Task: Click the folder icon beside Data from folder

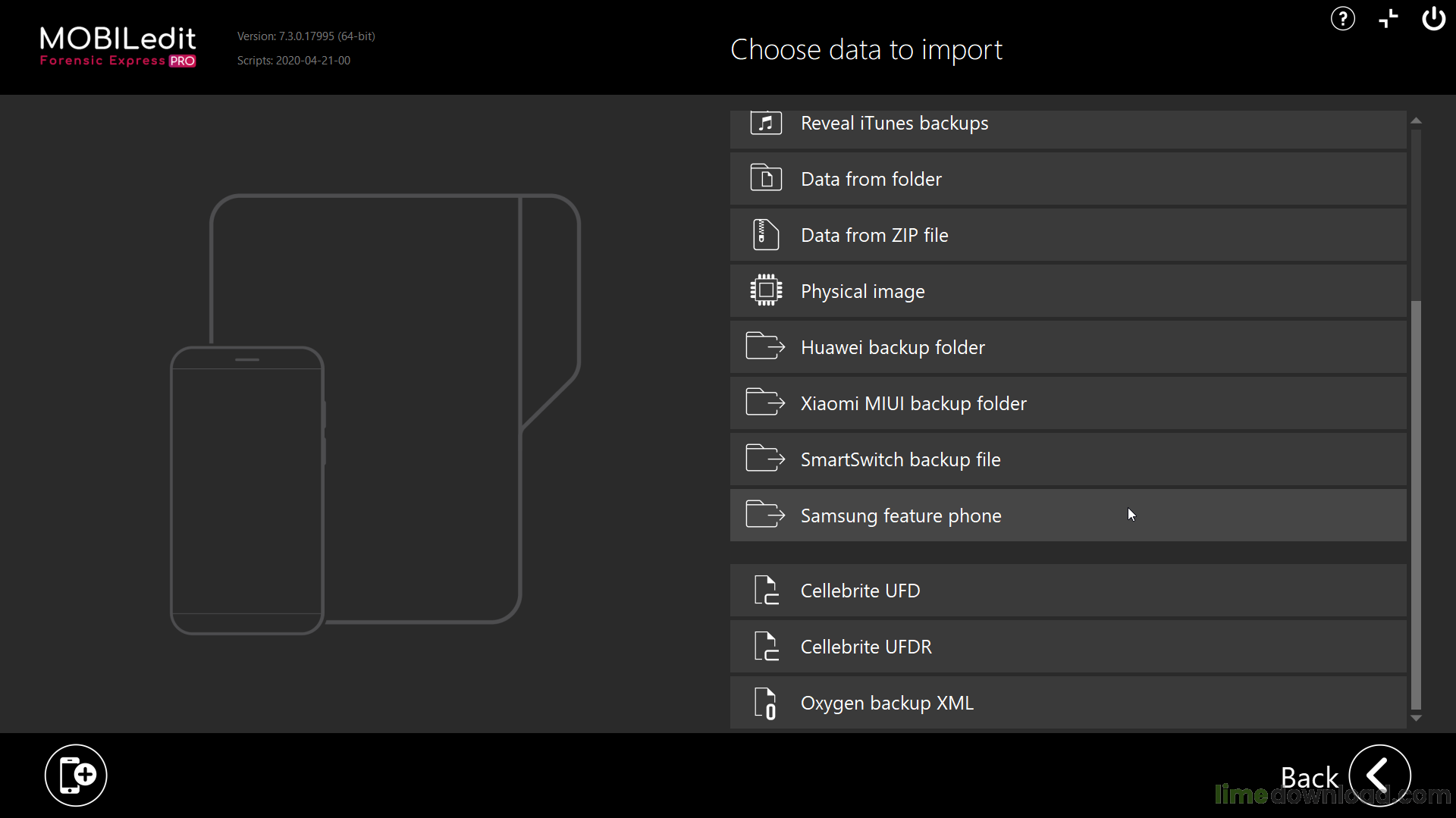Action: 765,178
